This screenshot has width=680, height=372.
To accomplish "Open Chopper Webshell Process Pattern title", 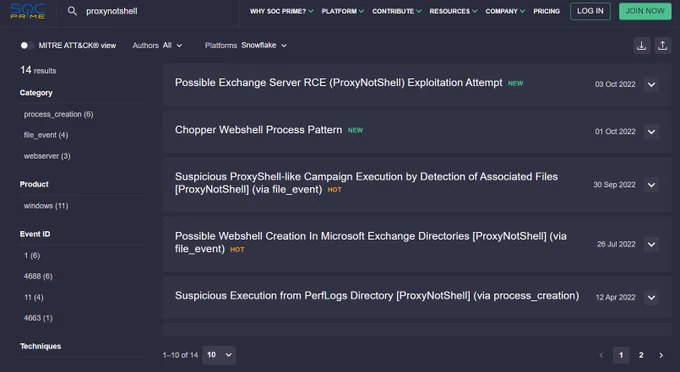I will [x=258, y=130].
